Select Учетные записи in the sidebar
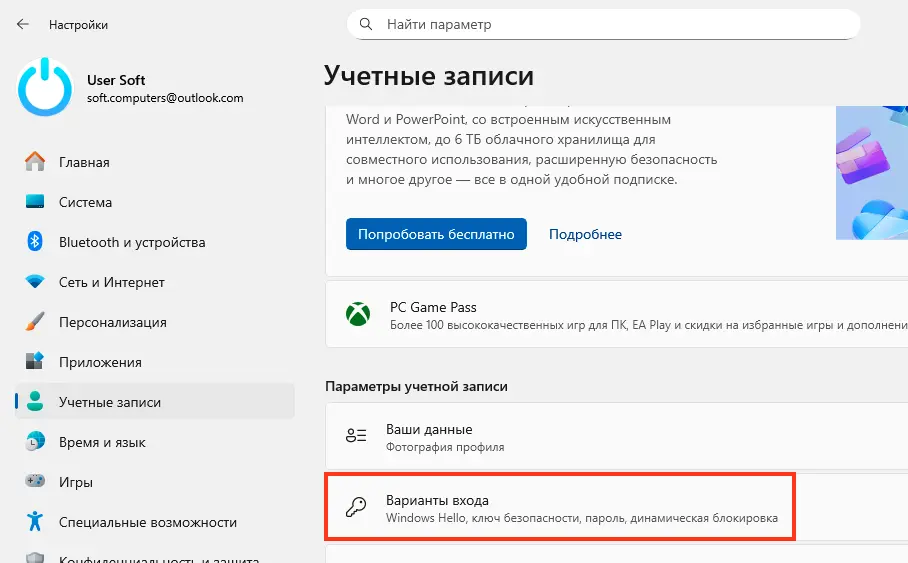The image size is (908, 563). pyautogui.click(x=109, y=402)
